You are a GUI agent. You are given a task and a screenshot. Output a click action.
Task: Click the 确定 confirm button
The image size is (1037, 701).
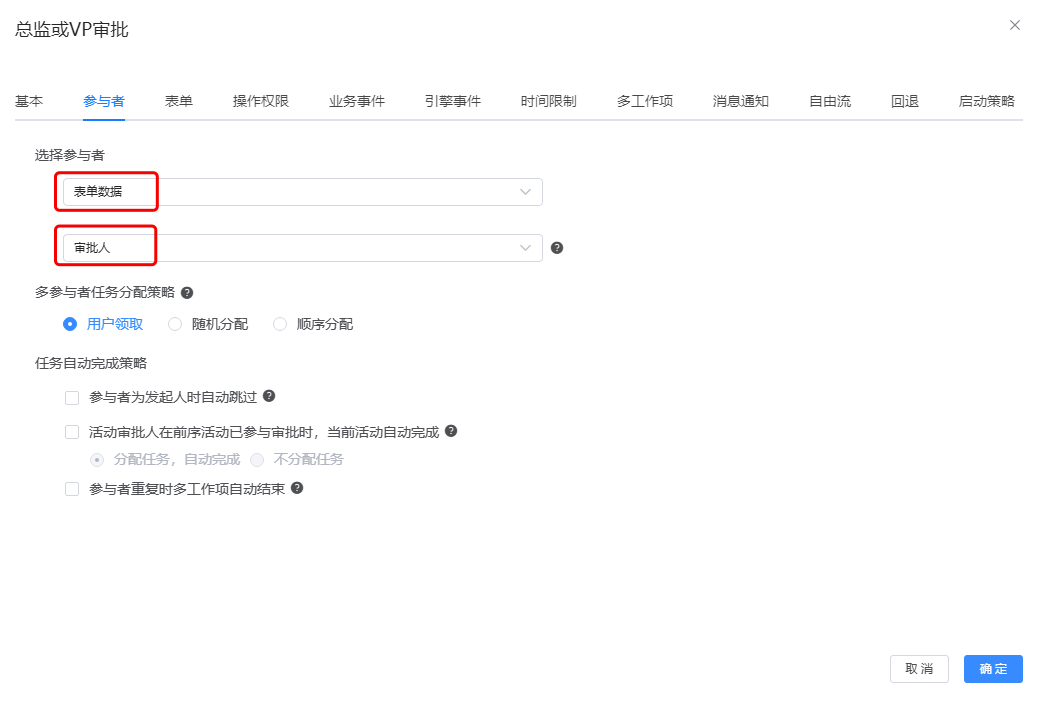pos(992,668)
